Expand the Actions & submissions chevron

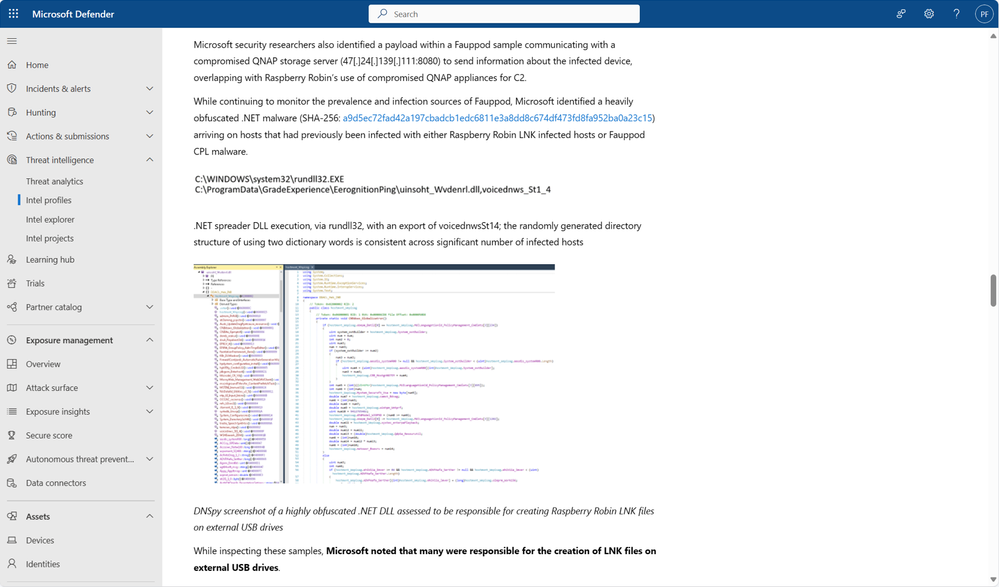click(150, 136)
